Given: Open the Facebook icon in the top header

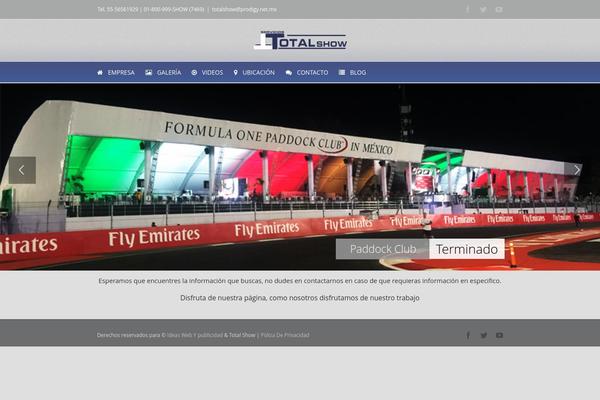Looking at the screenshot, I should coord(468,9).
